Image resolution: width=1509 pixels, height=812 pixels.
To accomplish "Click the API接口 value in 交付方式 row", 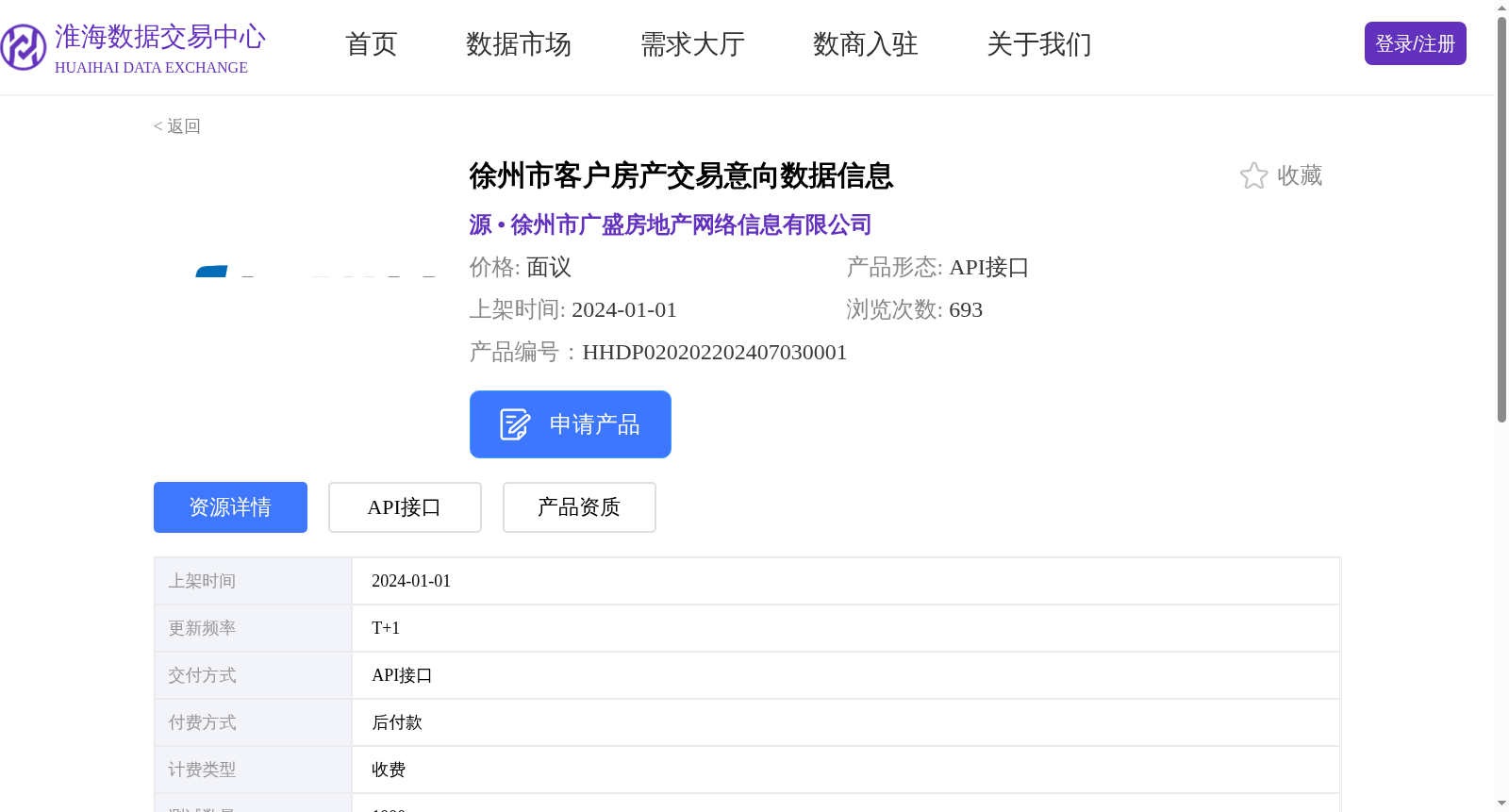I will pos(402,675).
